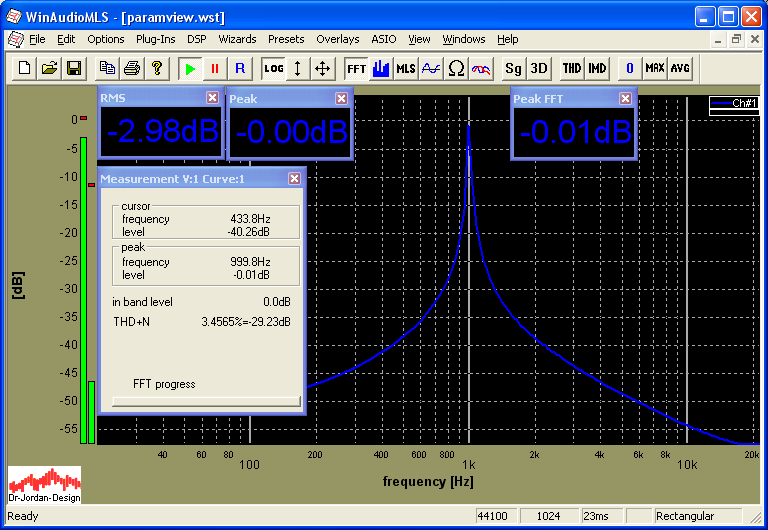This screenshot has height=530, width=768.
Task: Toggle the LOG frequency axis button
Action: 273,68
